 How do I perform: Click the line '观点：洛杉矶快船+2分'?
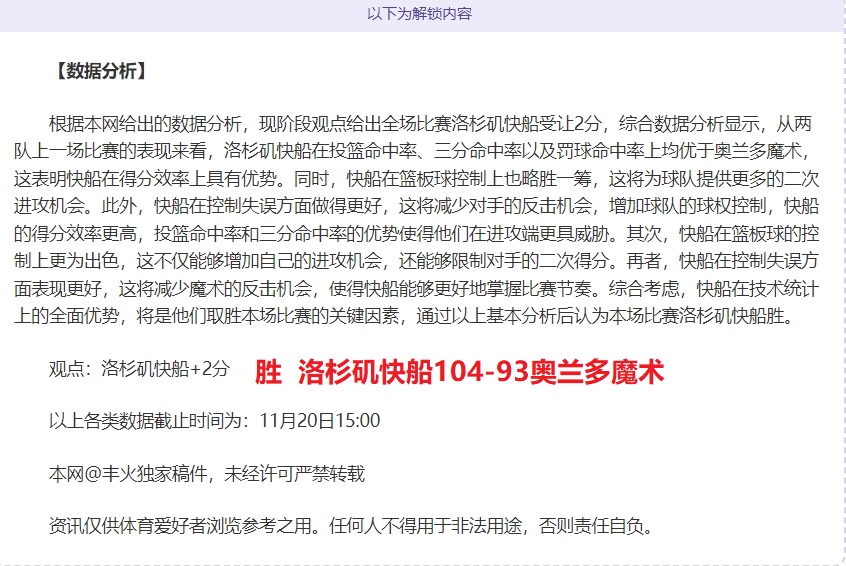click(139, 369)
